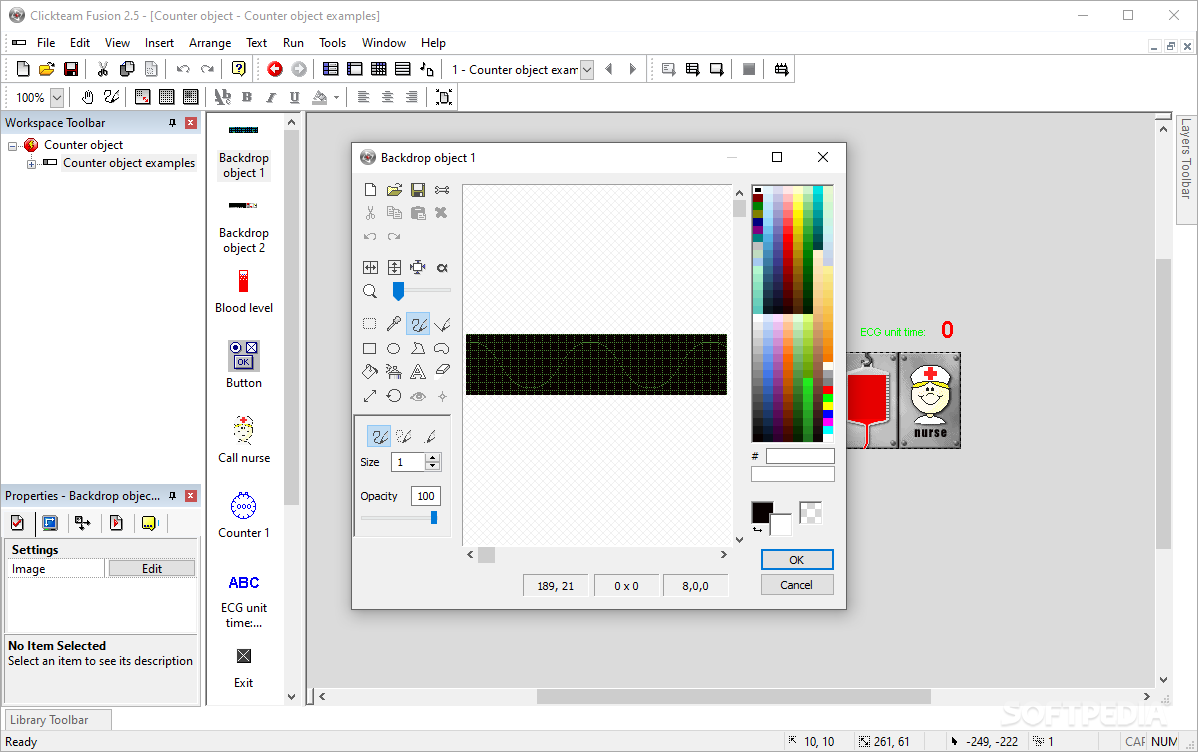Screen dimensions: 1198x752
Task: Click the Edit button for Image property
Action: pyautogui.click(x=152, y=569)
